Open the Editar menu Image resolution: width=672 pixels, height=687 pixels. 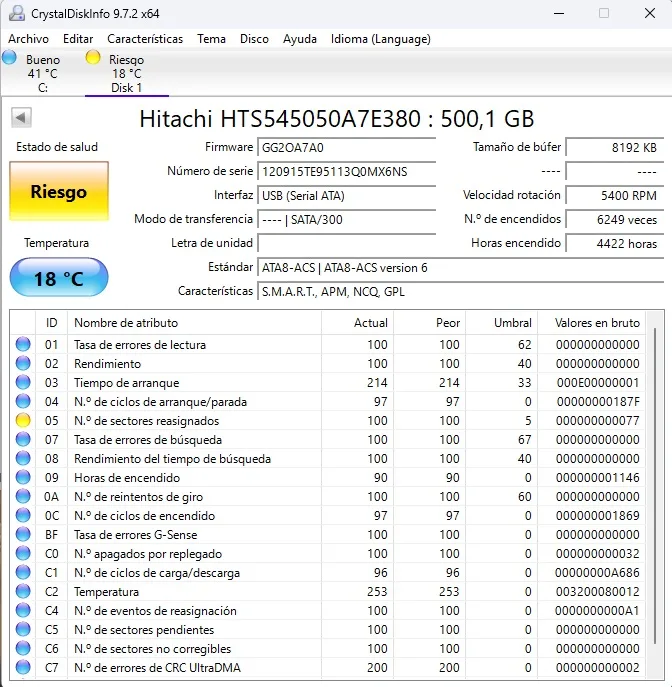(x=78, y=39)
